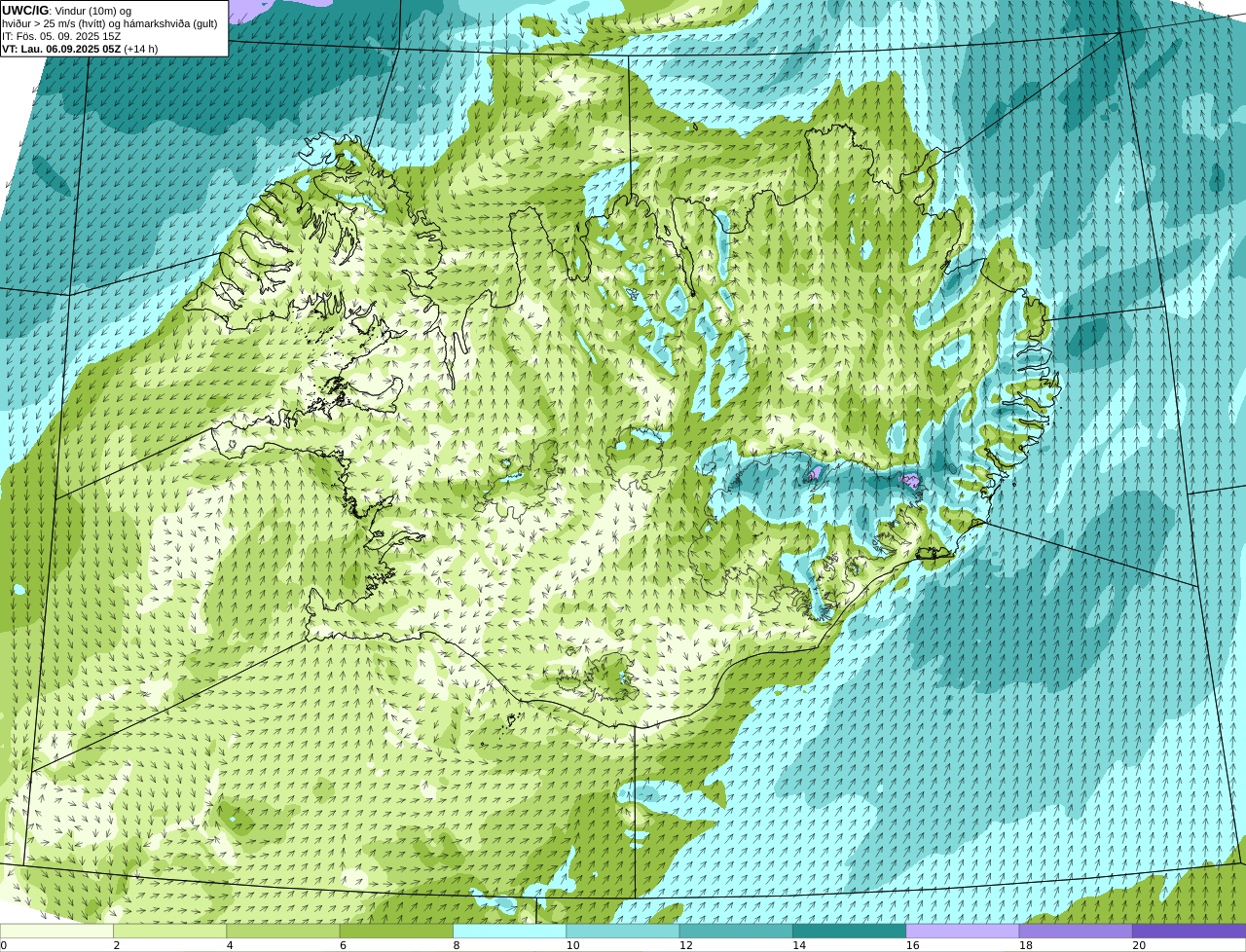Pick the 4–6 m/s green legend swatch
Viewport: 1246px width, 952px height.
coord(283,931)
